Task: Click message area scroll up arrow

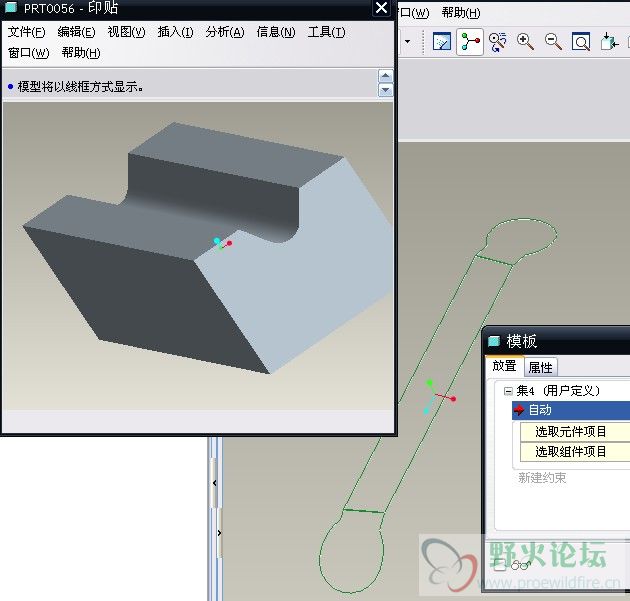Action: [x=385, y=76]
